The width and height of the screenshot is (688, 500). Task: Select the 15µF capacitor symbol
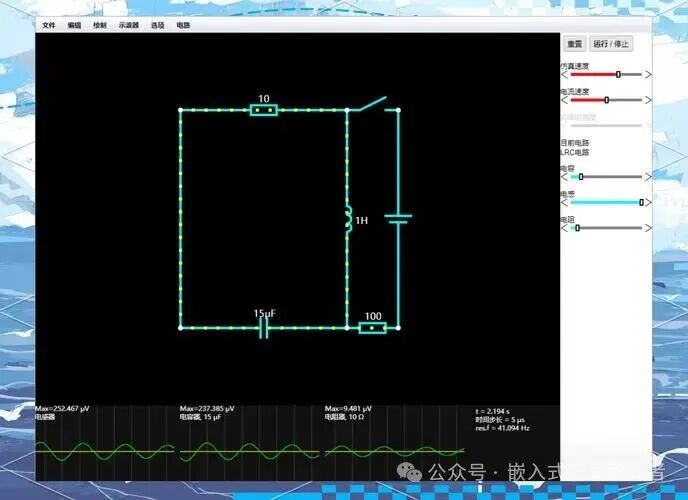(x=264, y=328)
